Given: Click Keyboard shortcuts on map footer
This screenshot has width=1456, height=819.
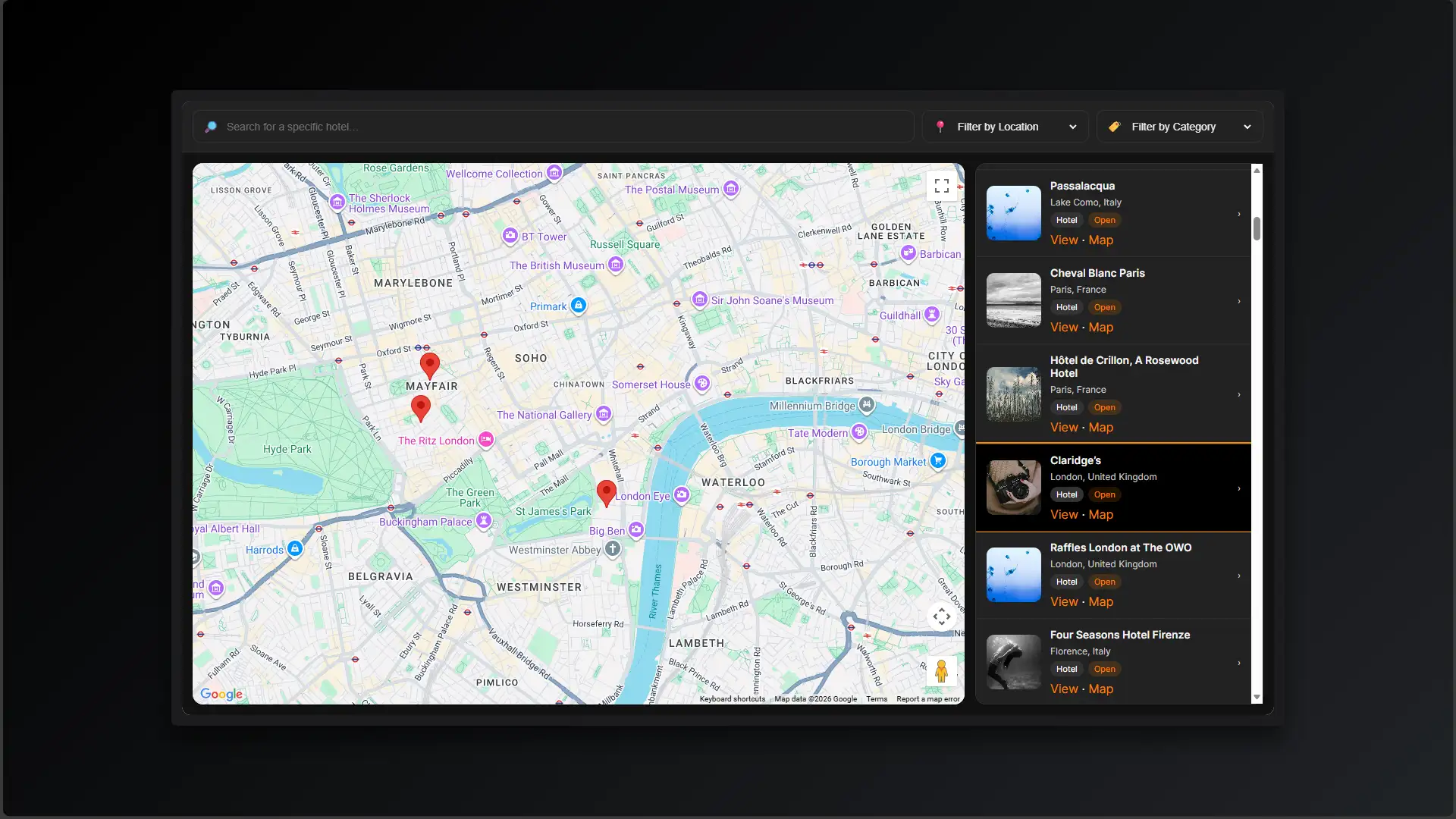Looking at the screenshot, I should [732, 699].
